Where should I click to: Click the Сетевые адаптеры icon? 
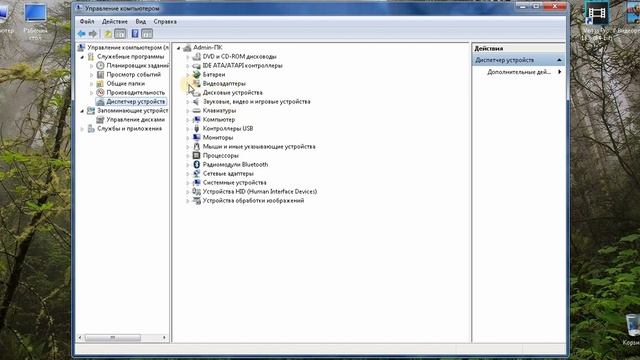pos(196,173)
